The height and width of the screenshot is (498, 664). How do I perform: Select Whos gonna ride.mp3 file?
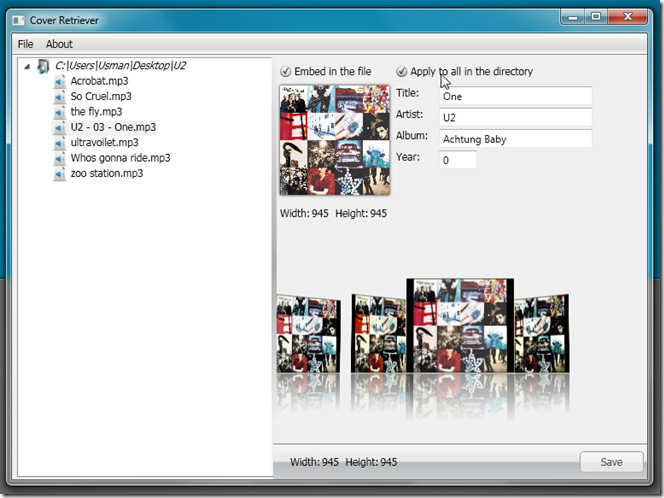click(x=121, y=158)
